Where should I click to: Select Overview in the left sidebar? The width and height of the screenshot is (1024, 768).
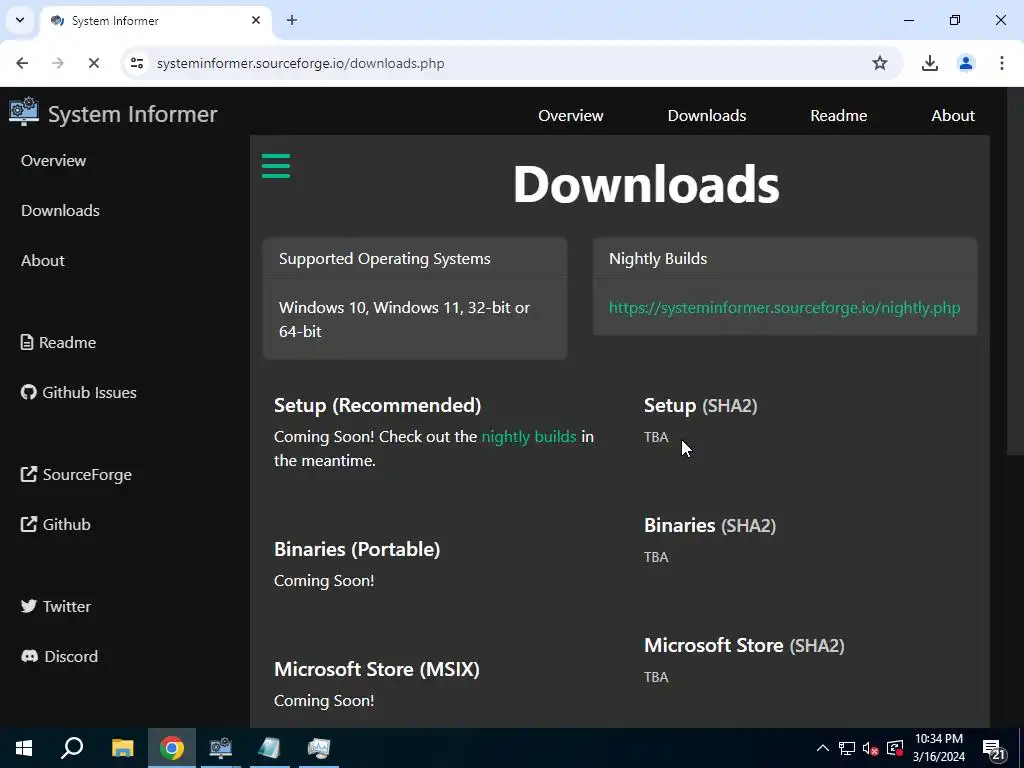[x=54, y=161]
